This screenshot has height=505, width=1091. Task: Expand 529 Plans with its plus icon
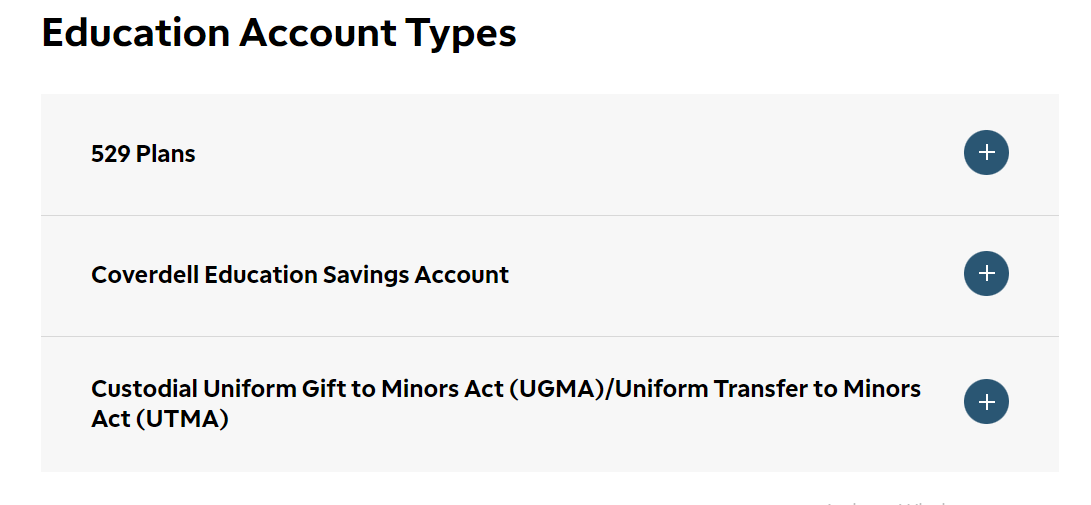[986, 152]
